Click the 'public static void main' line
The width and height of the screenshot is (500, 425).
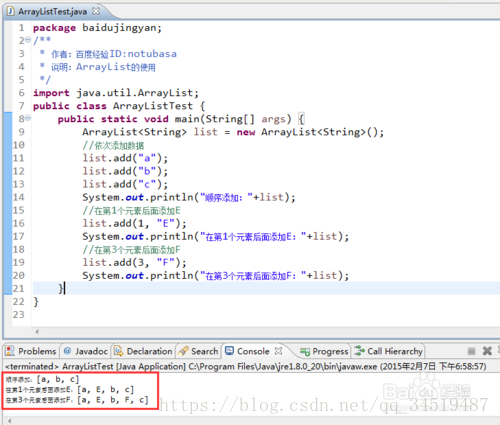[x=181, y=119]
